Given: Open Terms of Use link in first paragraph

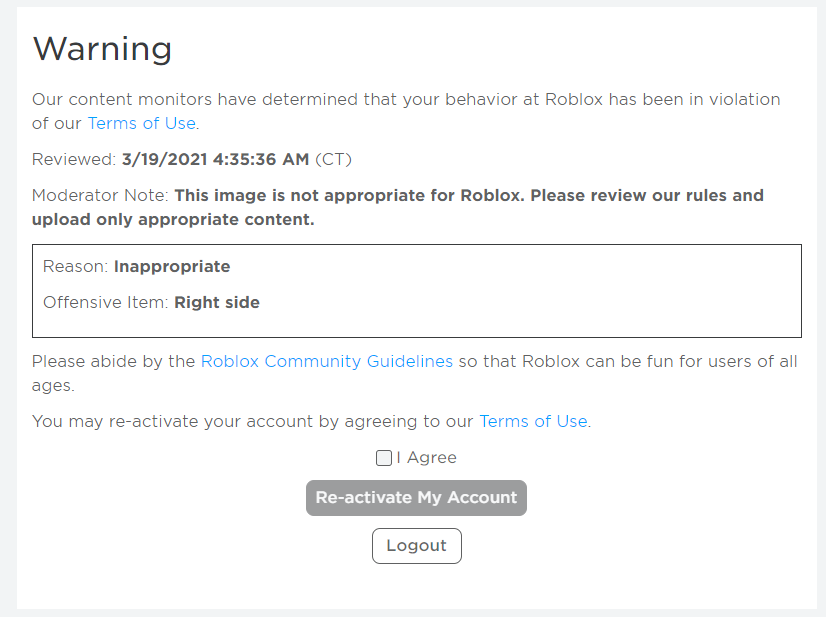Looking at the screenshot, I should tap(141, 123).
